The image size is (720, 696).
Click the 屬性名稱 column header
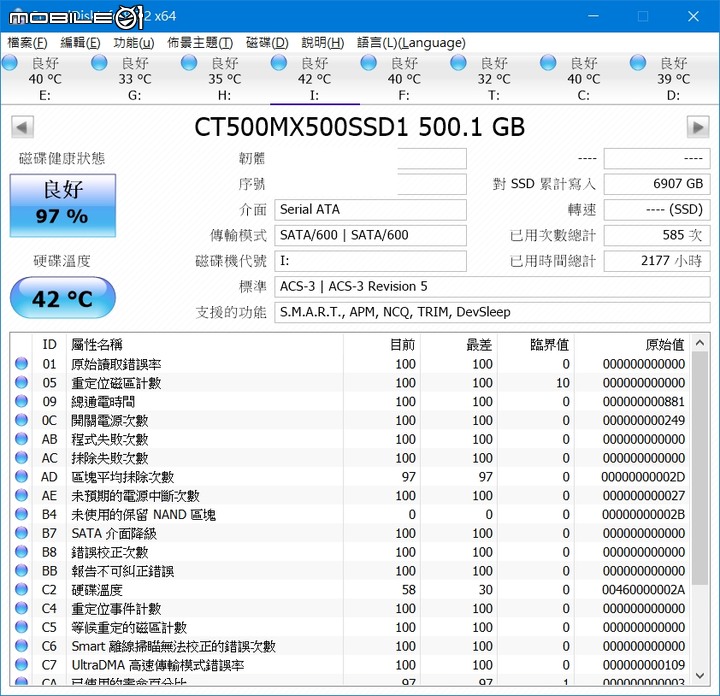pyautogui.click(x=205, y=344)
